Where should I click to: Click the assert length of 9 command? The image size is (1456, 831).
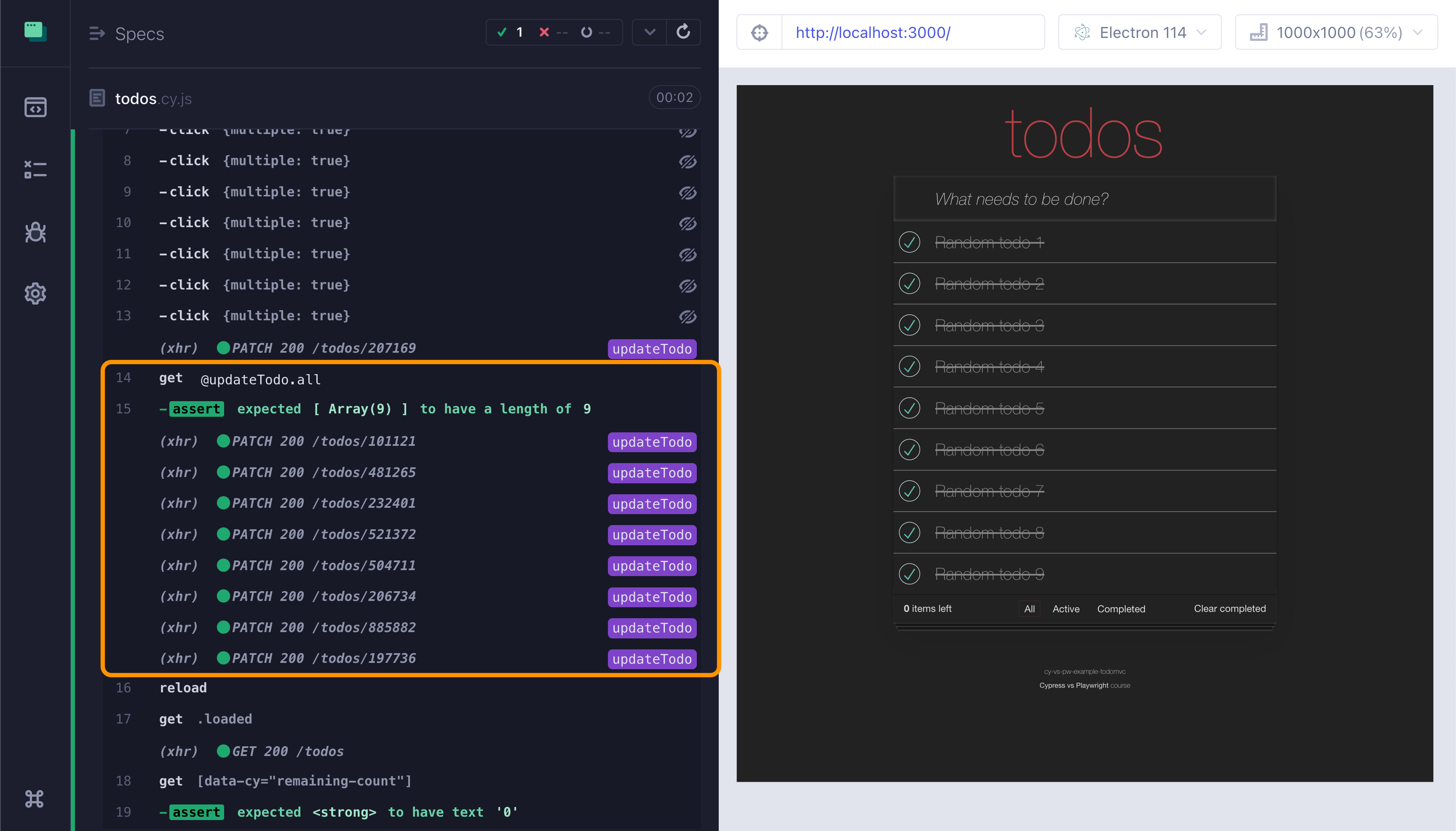(x=377, y=409)
